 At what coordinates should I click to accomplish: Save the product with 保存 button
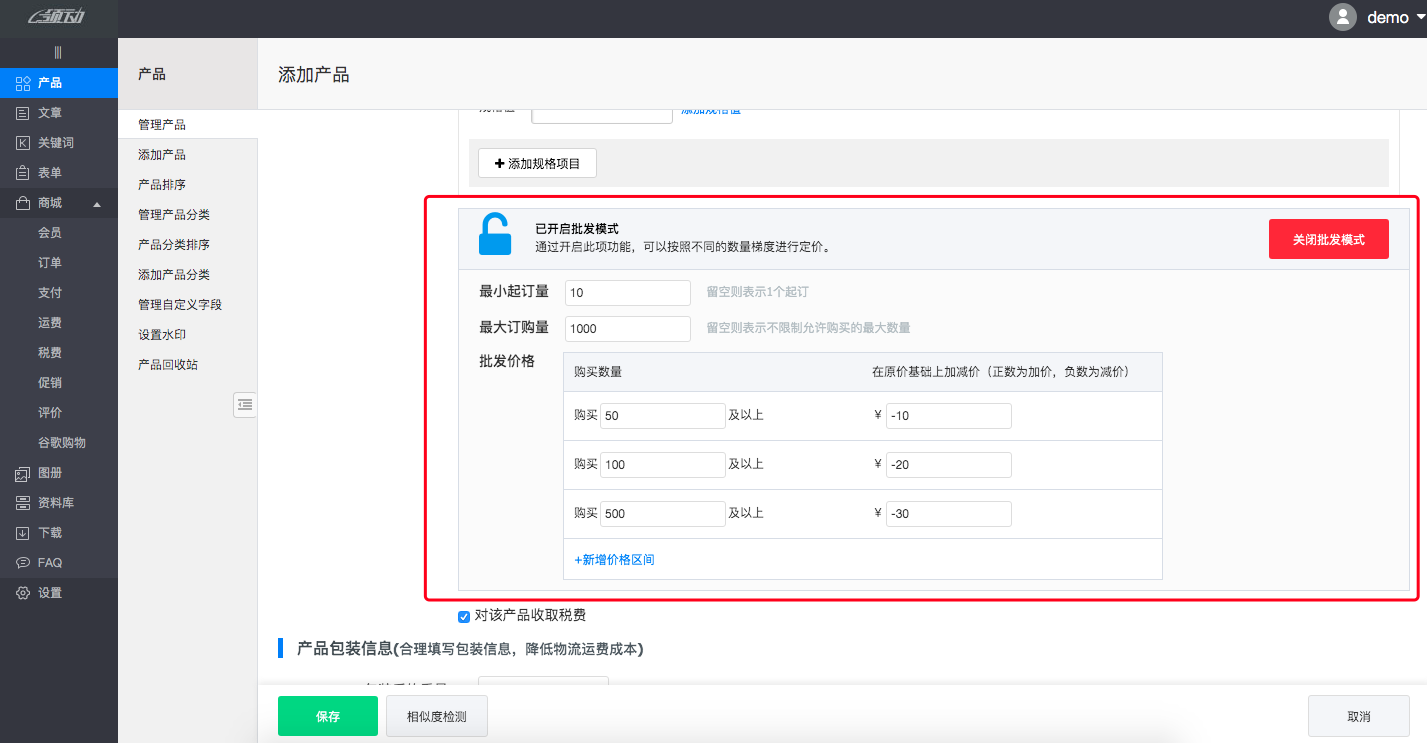click(327, 716)
